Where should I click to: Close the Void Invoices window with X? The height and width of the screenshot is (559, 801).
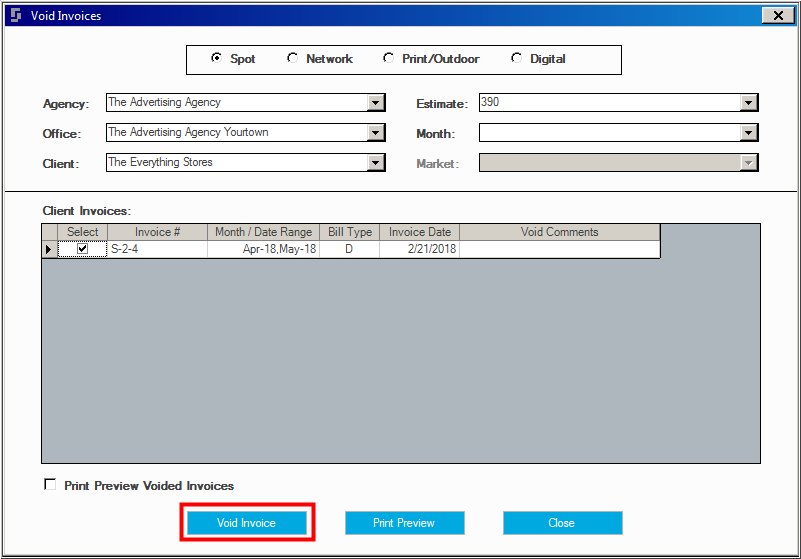[x=778, y=15]
